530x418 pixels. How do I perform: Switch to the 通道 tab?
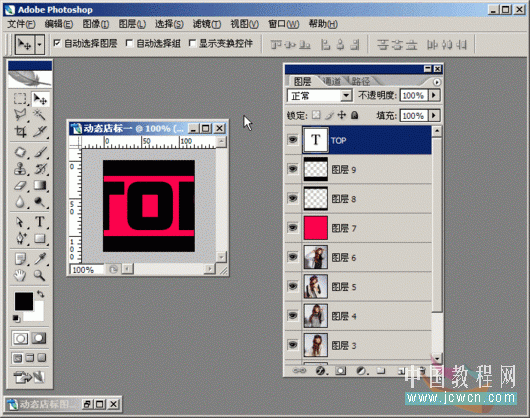(x=332, y=81)
